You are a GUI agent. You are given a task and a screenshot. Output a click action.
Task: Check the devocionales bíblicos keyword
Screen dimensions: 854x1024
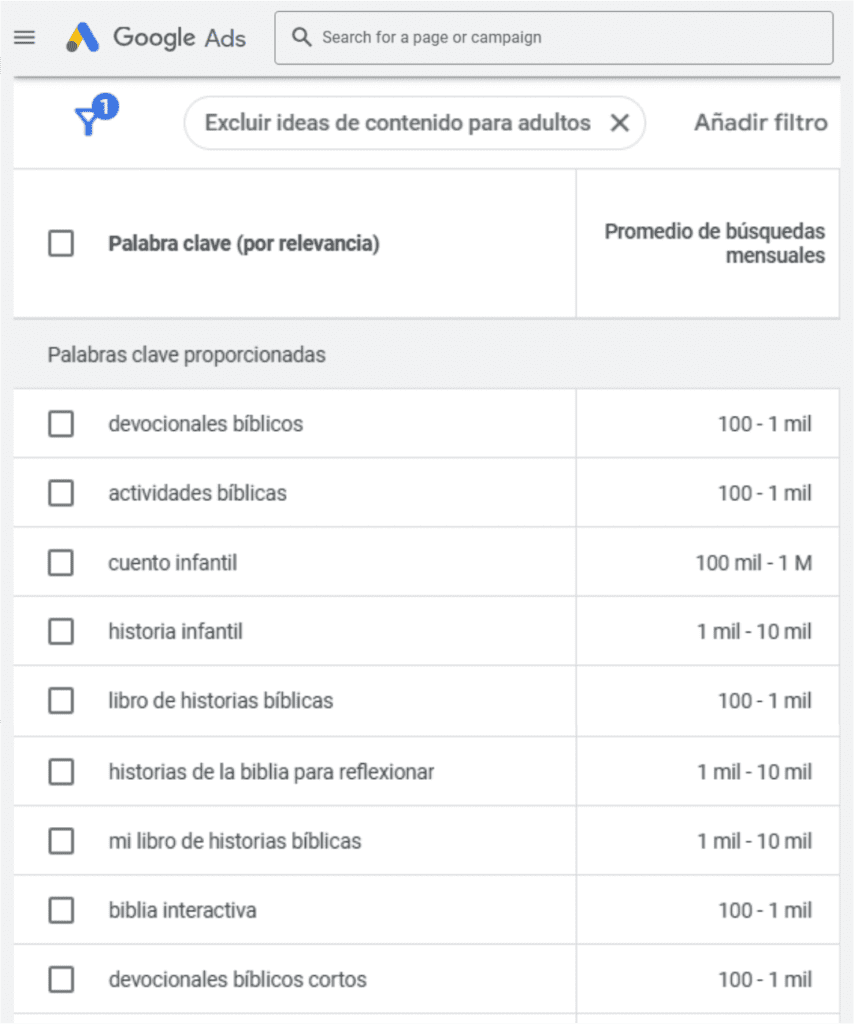pos(61,424)
